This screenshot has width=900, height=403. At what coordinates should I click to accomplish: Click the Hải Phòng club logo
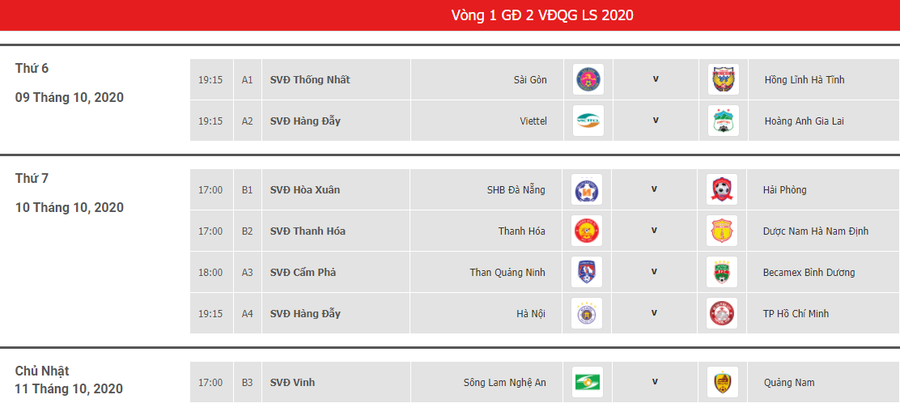click(721, 190)
